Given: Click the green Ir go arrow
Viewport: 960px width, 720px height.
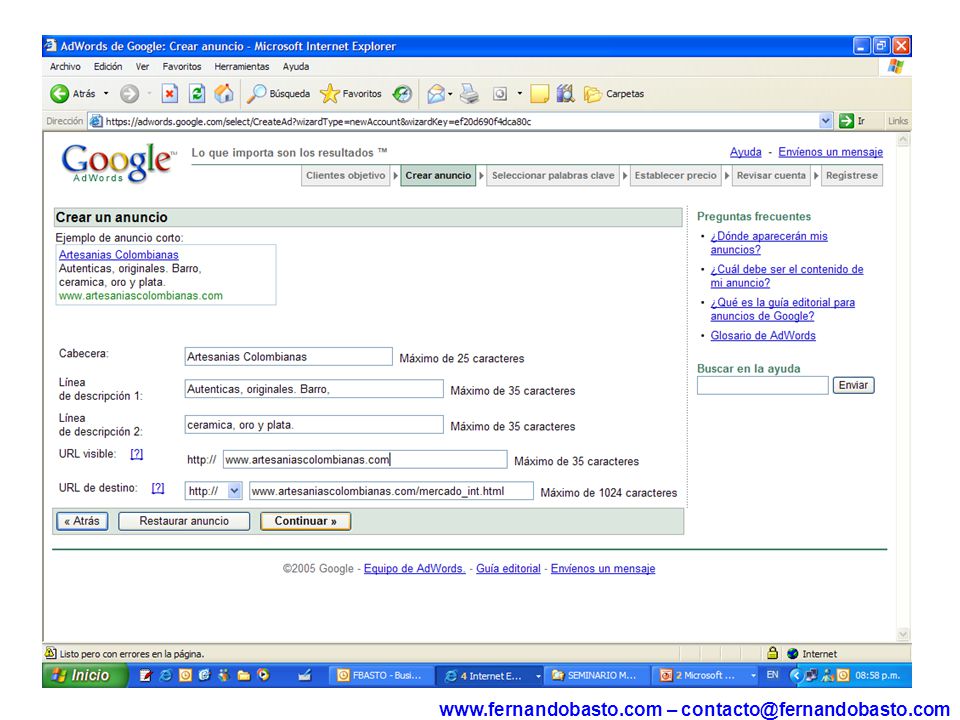Looking at the screenshot, I should coord(846,121).
